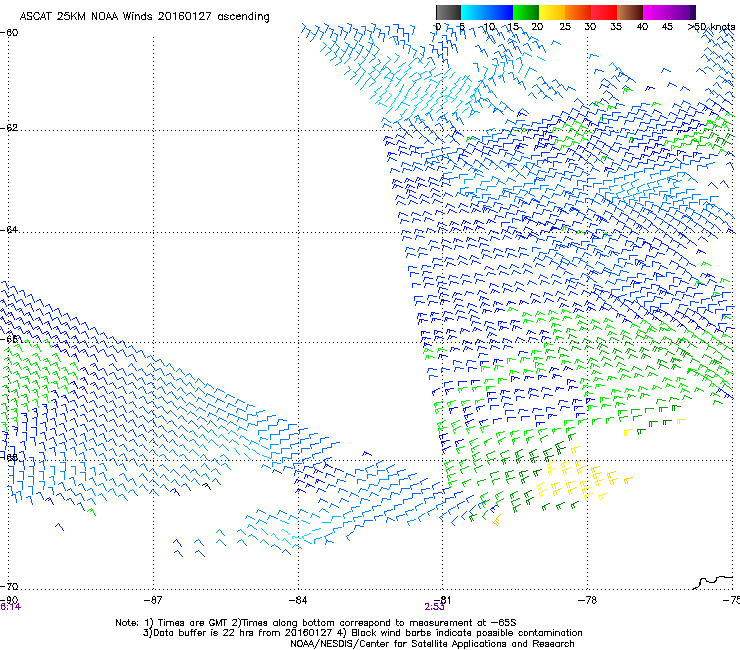Click the ASCAT 25KM NOAA Winds title

click(x=144, y=17)
